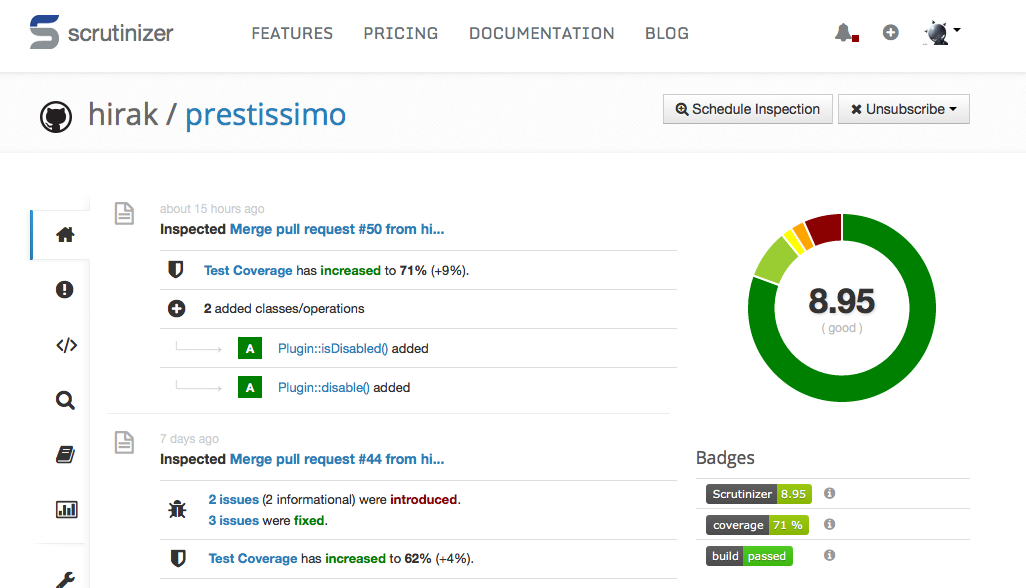View statistics using the bar chart sidebar icon
The image size is (1026, 588).
(65, 509)
